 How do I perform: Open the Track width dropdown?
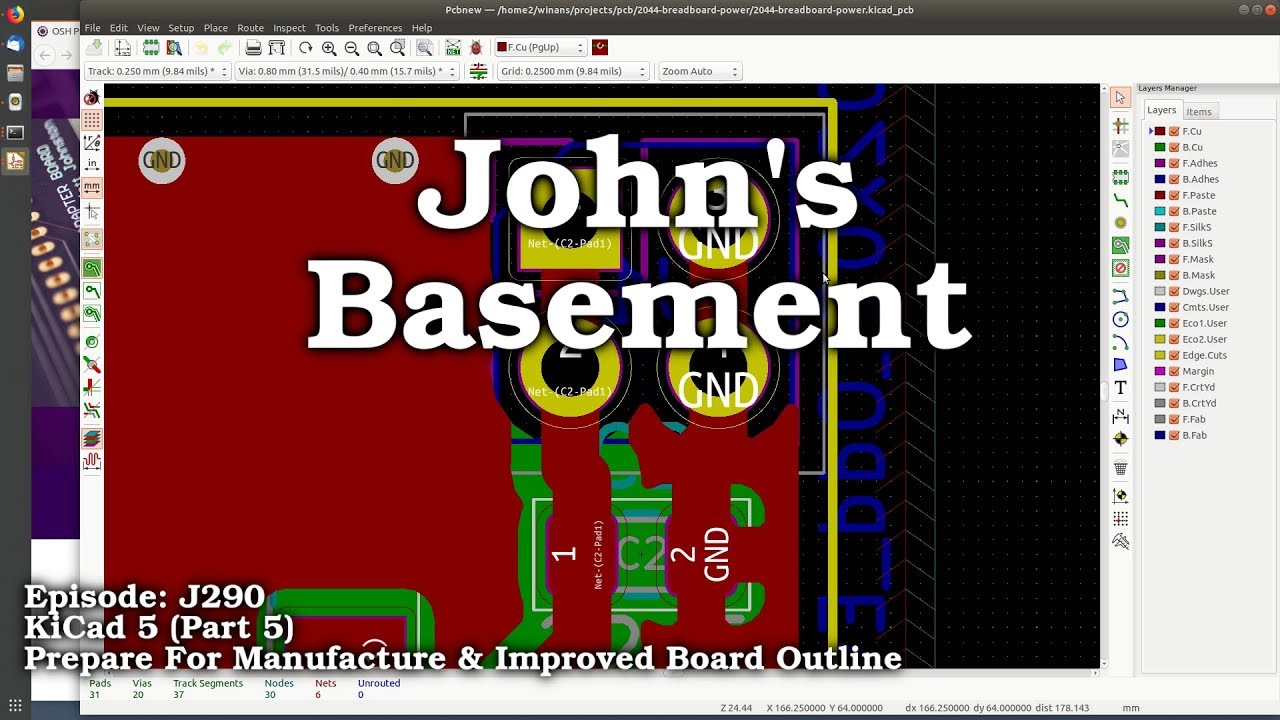(x=158, y=72)
